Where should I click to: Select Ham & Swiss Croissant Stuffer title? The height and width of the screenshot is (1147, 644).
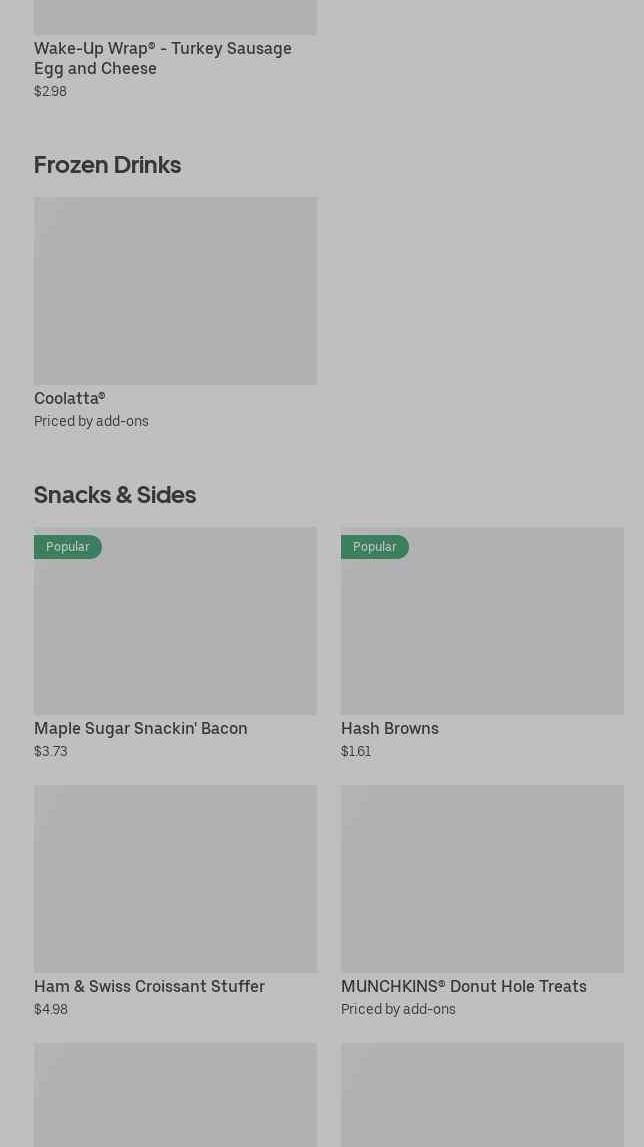point(149,986)
